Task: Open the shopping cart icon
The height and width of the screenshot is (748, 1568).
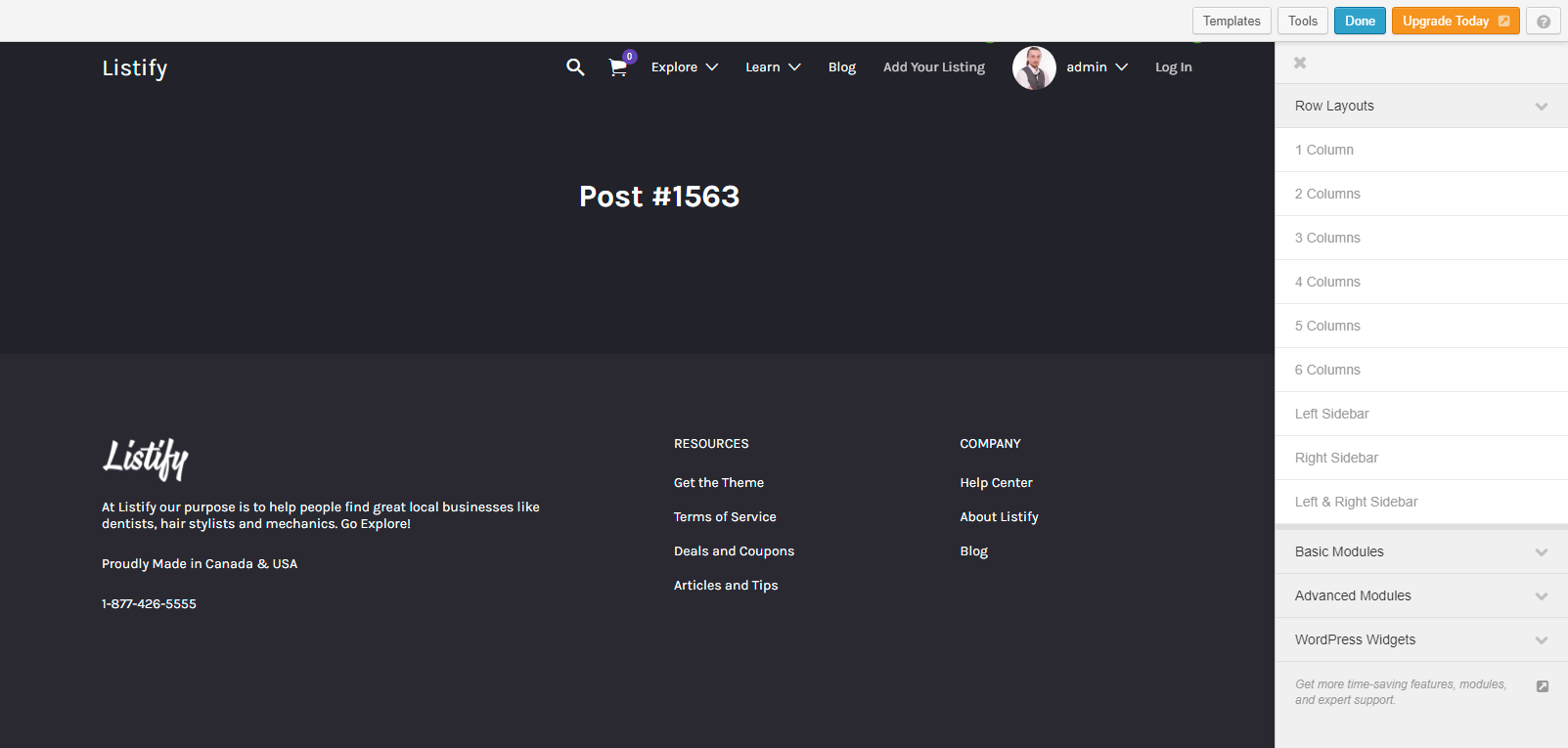Action: coord(617,67)
